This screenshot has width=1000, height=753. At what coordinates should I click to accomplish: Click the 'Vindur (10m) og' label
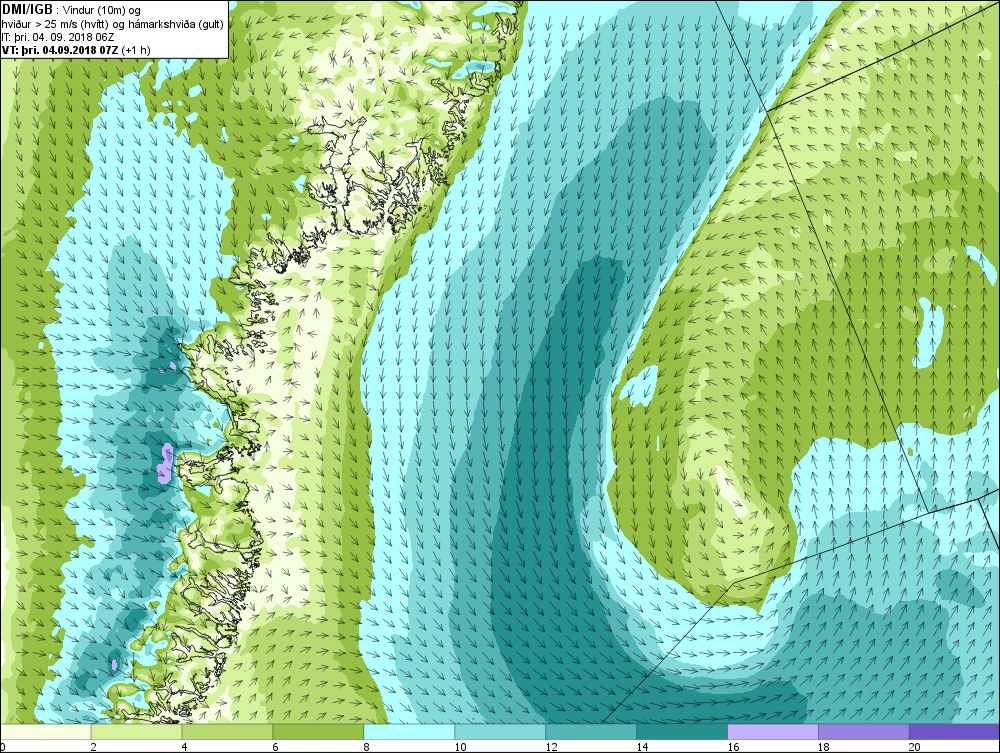click(x=101, y=10)
